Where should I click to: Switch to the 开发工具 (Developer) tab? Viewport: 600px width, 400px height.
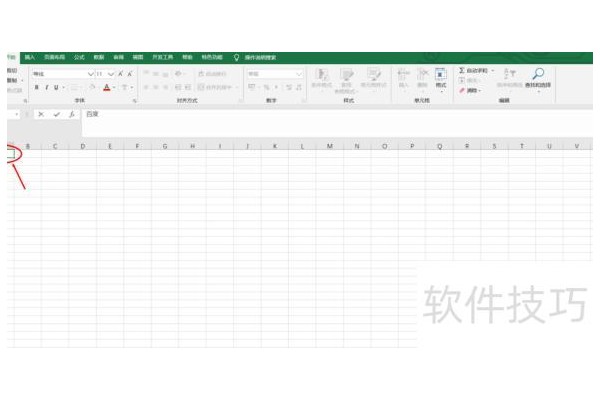163,57
